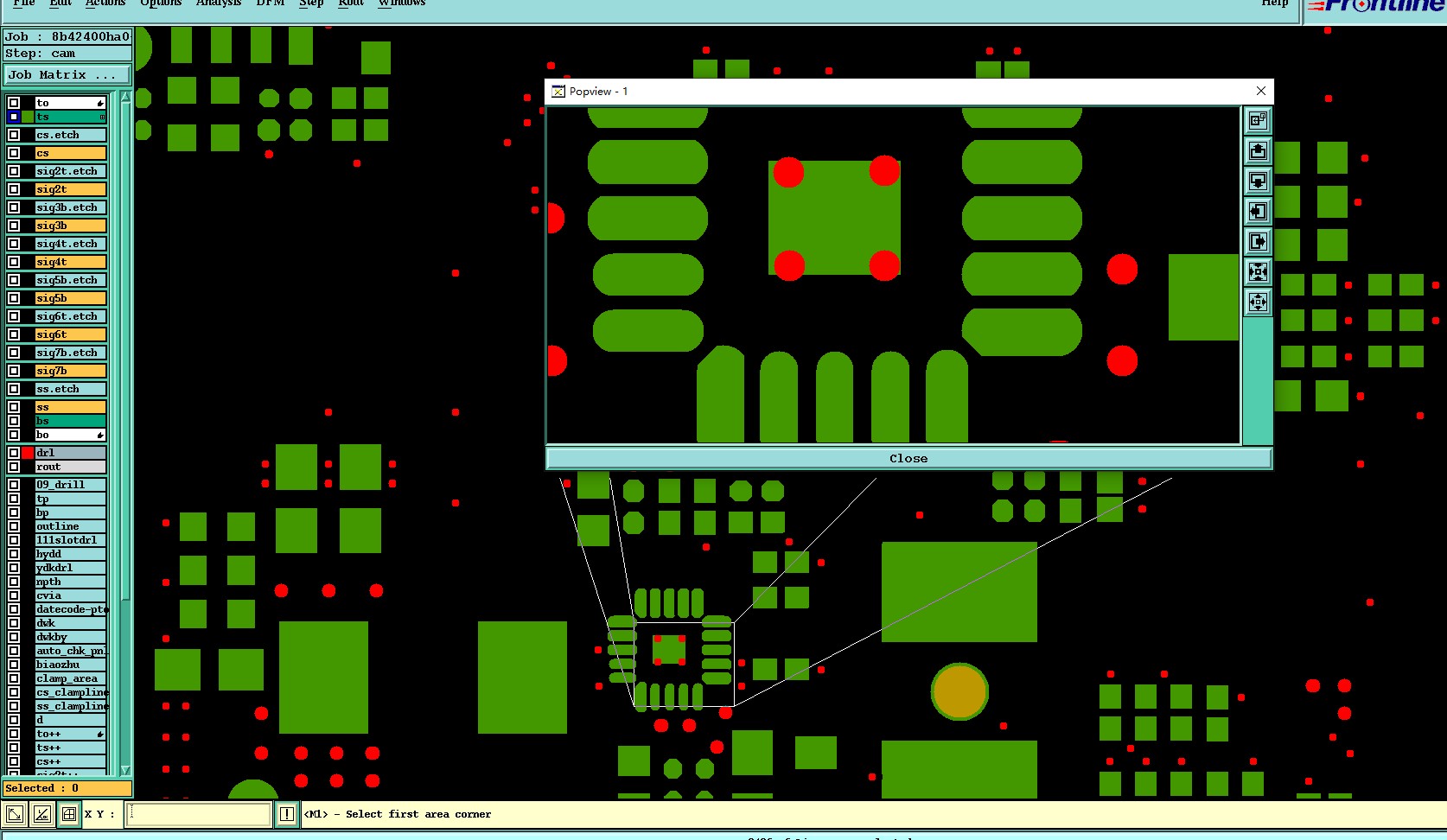Select the sig4t layer name
The width and height of the screenshot is (1447, 840).
(70, 262)
